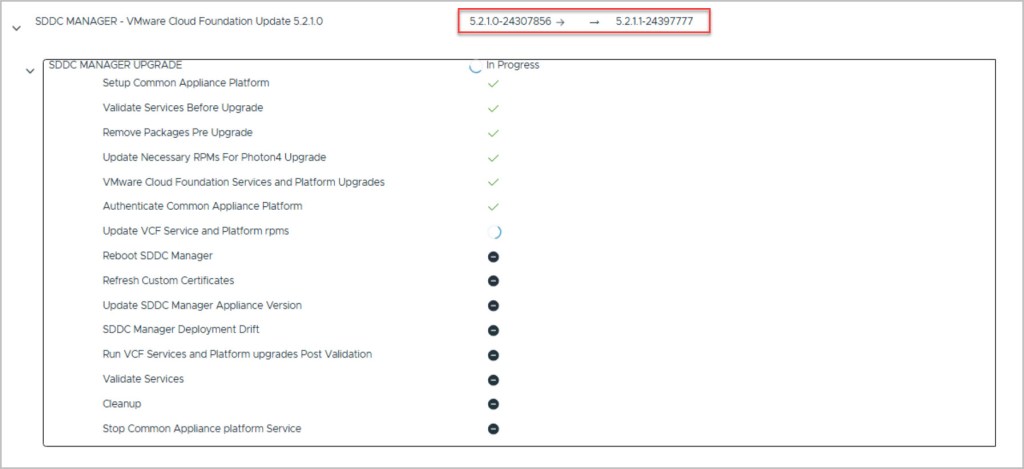1024x469 pixels.
Task: Click checkmark for Update Necessary RPMs step
Action: click(492, 157)
